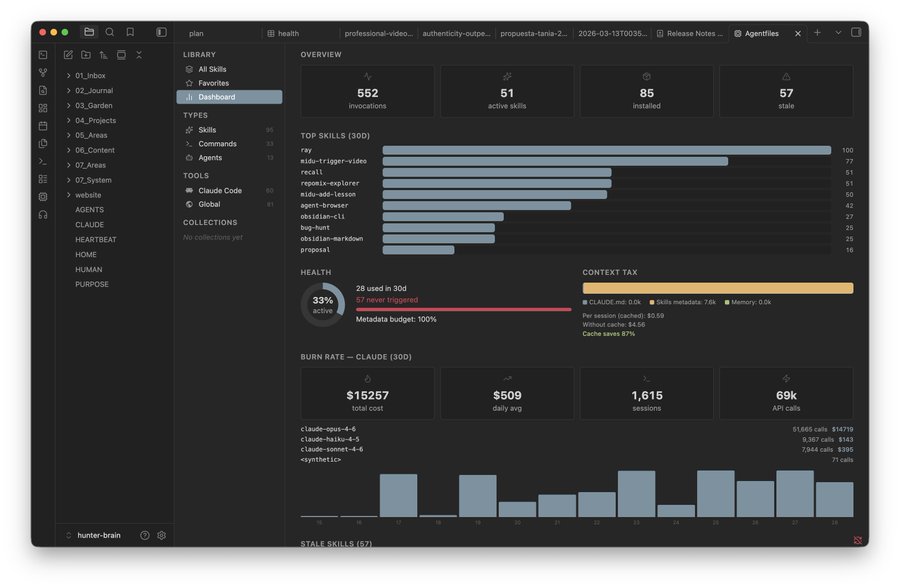Open the graph view icon in the left ribbon
This screenshot has width=900, height=588.
click(42, 71)
